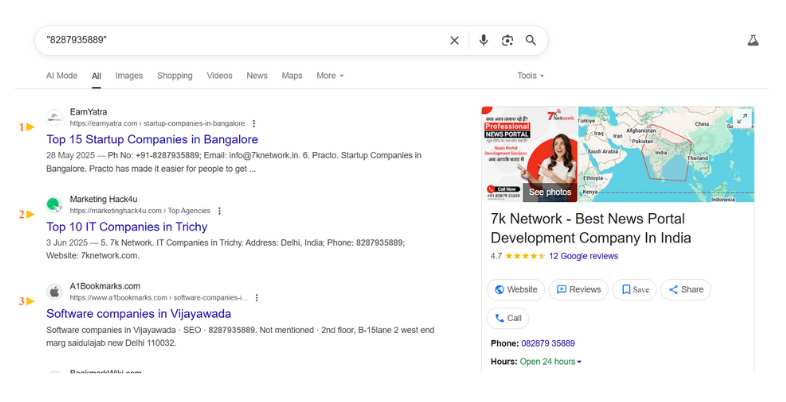Image resolution: width=786 pixels, height=402 pixels.
Task: Expand the map in the knowledge panel
Action: pyautogui.click(x=743, y=119)
